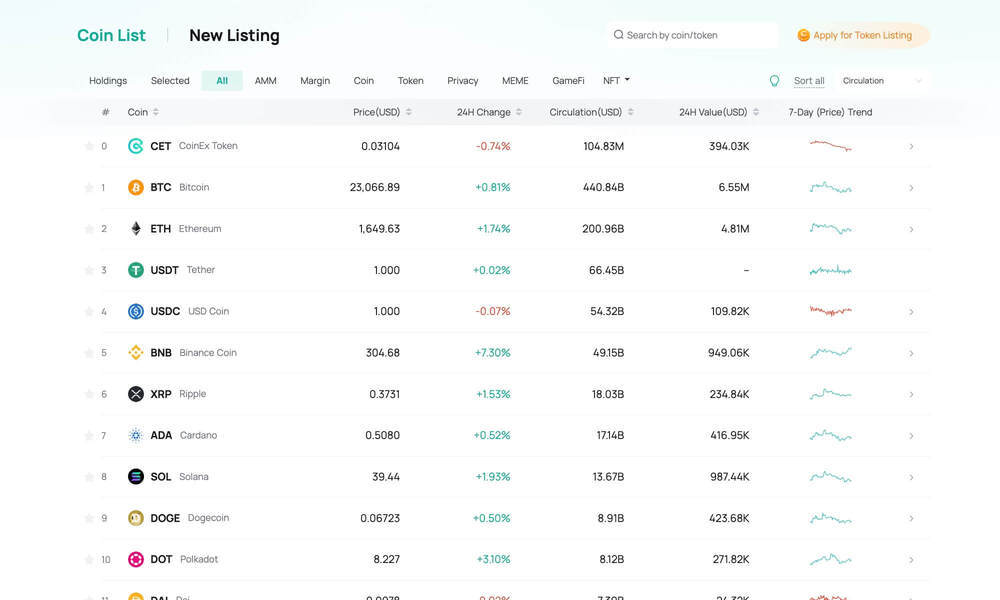
Task: Open the Circulation sort dropdown
Action: (x=883, y=81)
